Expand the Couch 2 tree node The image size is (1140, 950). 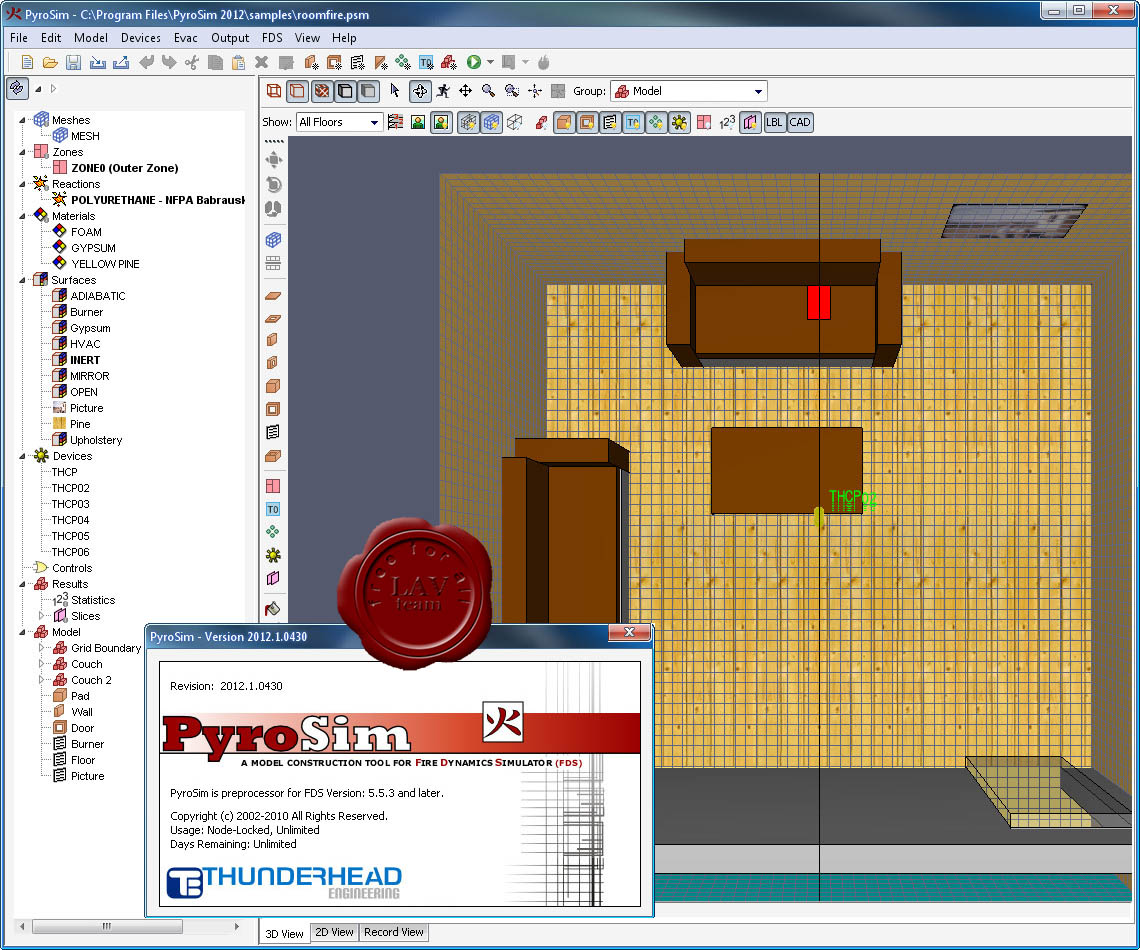click(x=41, y=680)
